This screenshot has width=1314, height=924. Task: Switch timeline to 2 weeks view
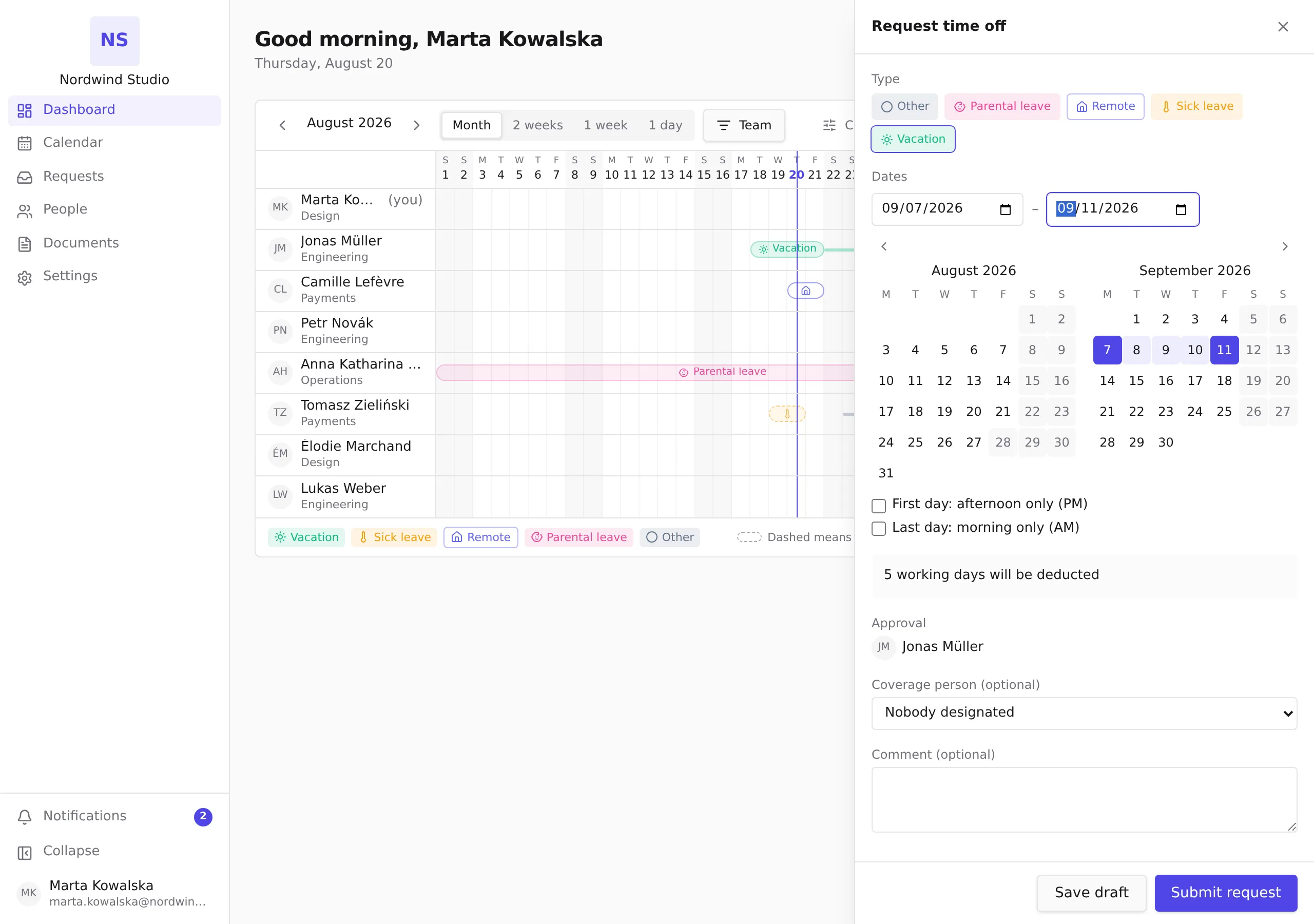tap(537, 125)
